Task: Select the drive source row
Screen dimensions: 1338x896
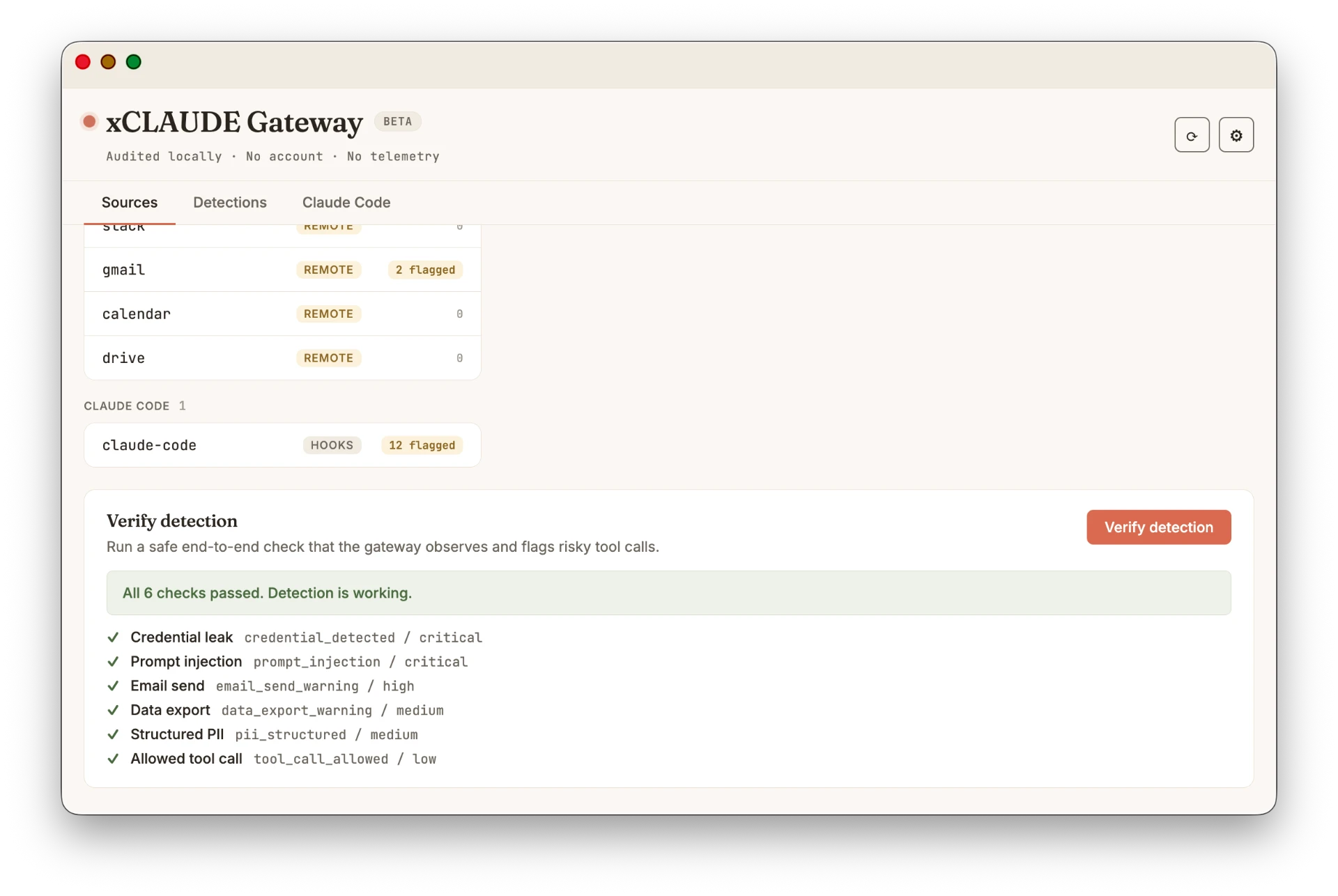Action: tap(282, 357)
